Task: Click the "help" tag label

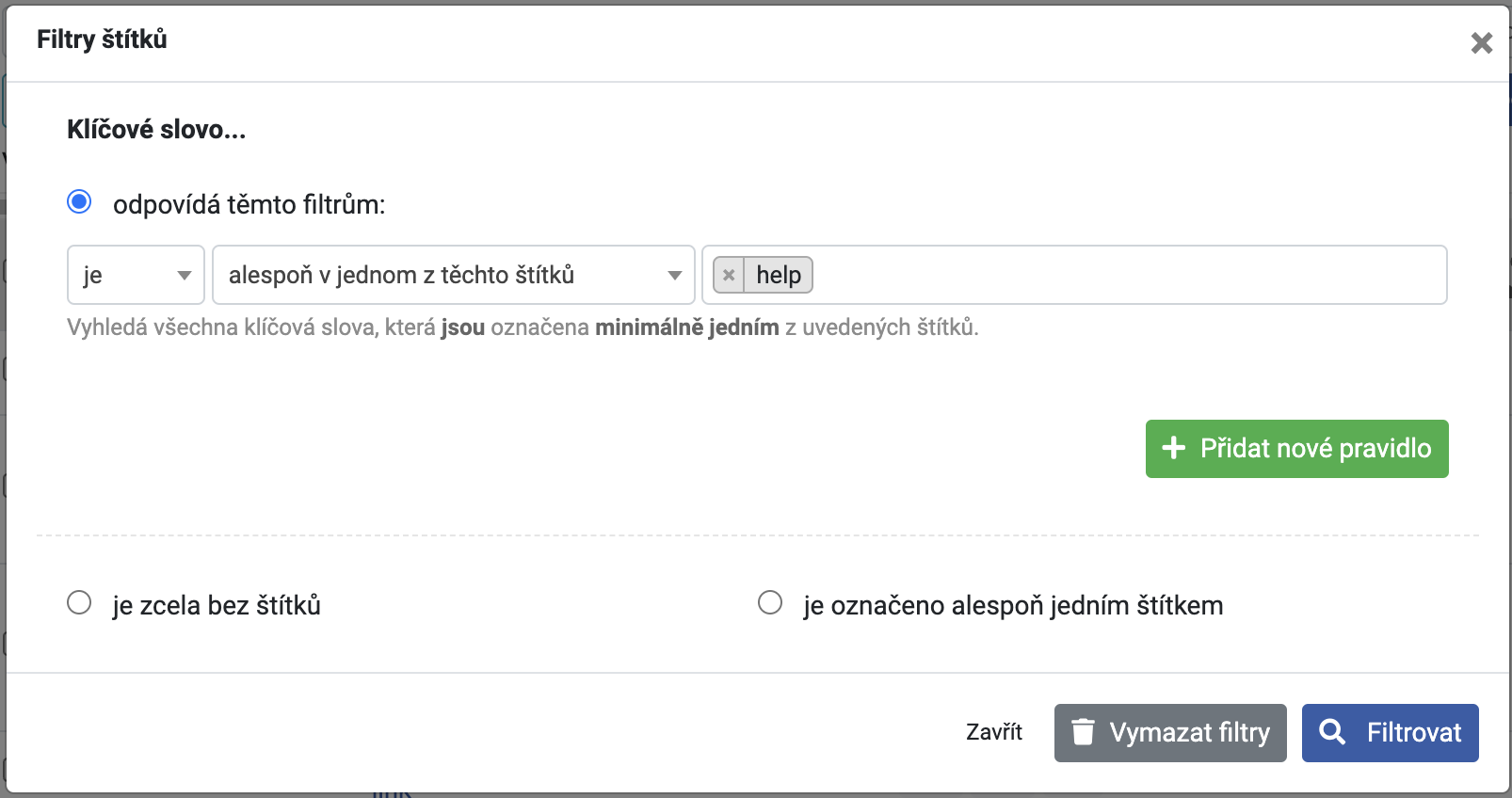Action: pos(779,276)
